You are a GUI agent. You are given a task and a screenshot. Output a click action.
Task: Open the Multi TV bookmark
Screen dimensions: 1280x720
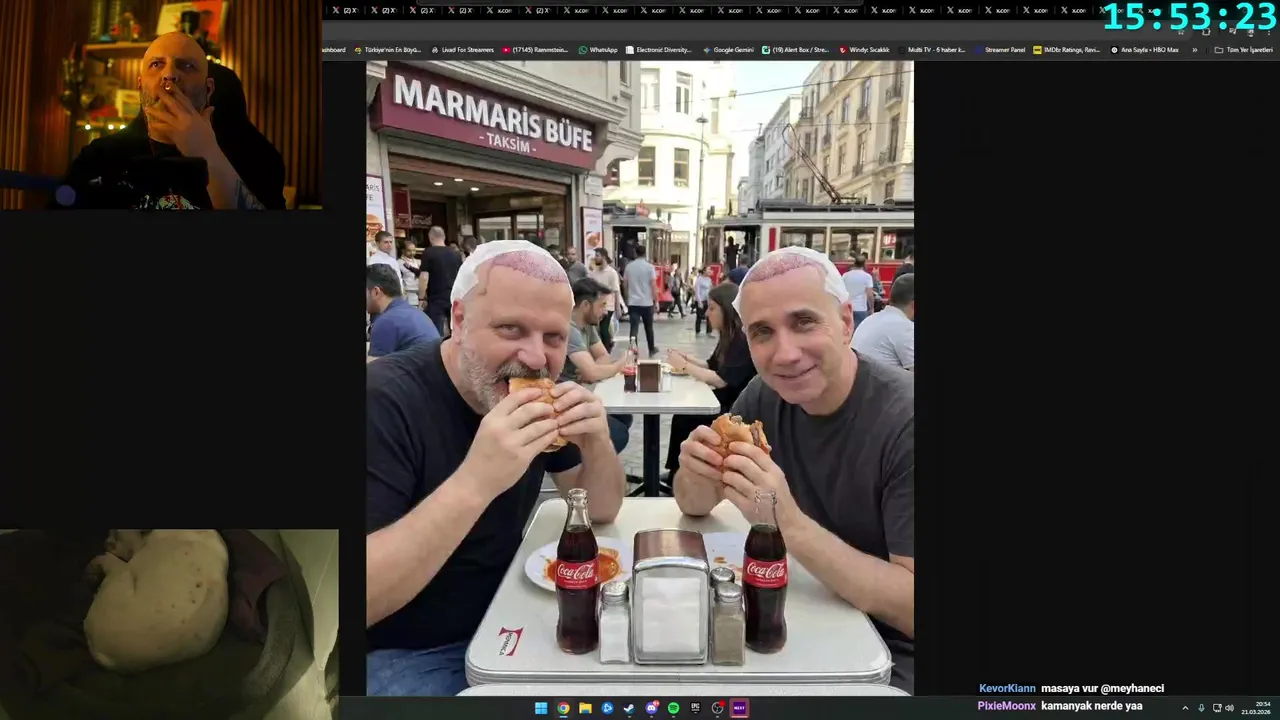click(x=932, y=49)
